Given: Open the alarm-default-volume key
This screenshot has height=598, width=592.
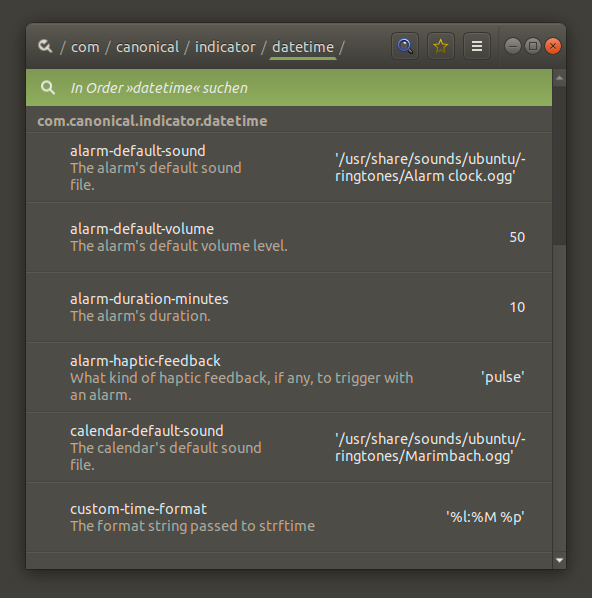Looking at the screenshot, I should coord(289,237).
